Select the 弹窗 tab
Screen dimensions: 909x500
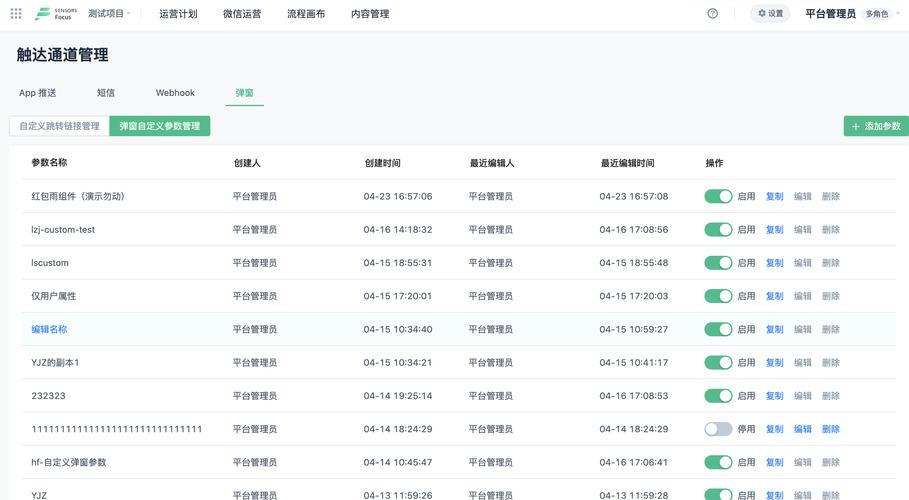[245, 93]
